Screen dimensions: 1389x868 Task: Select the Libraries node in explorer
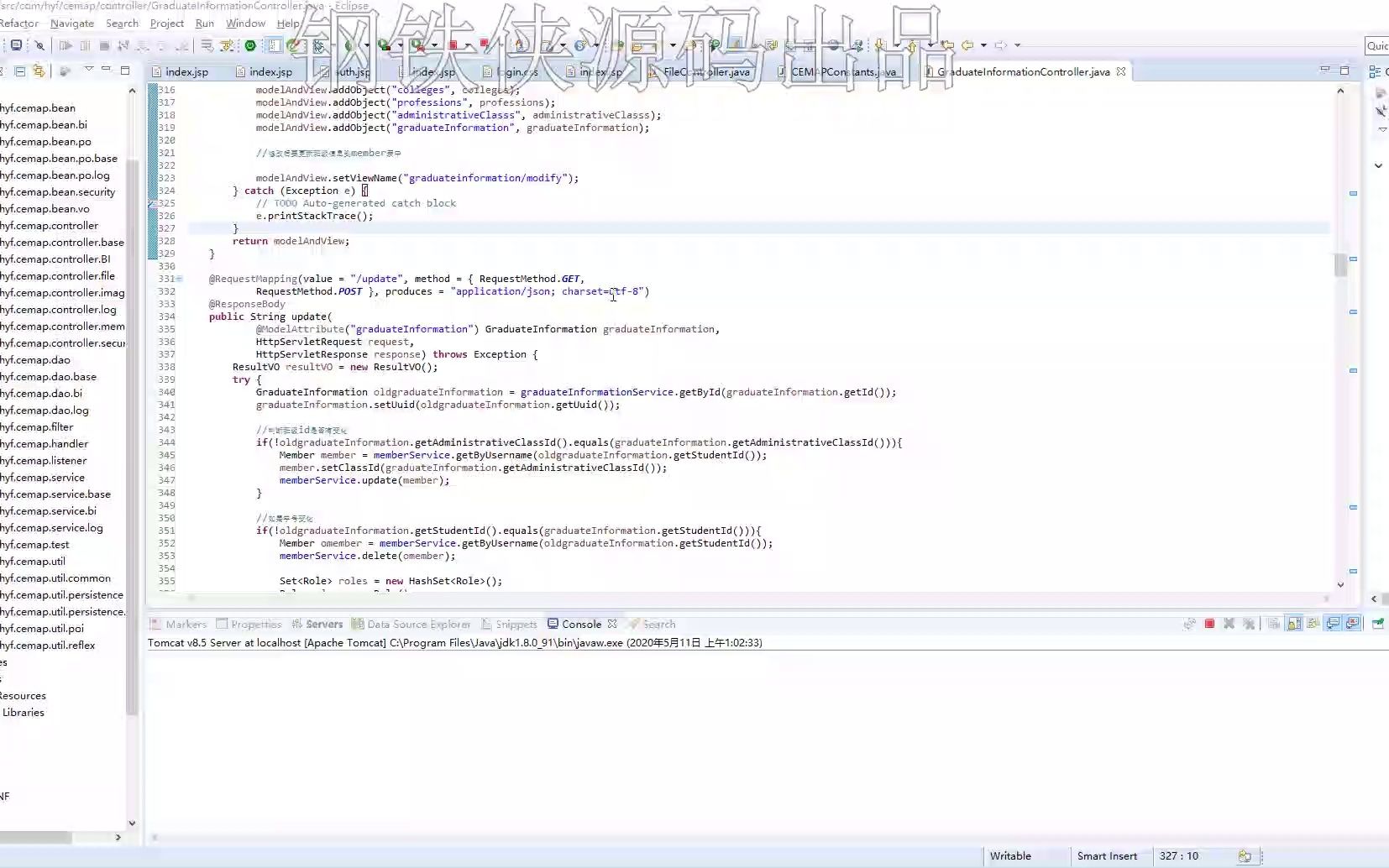point(24,713)
